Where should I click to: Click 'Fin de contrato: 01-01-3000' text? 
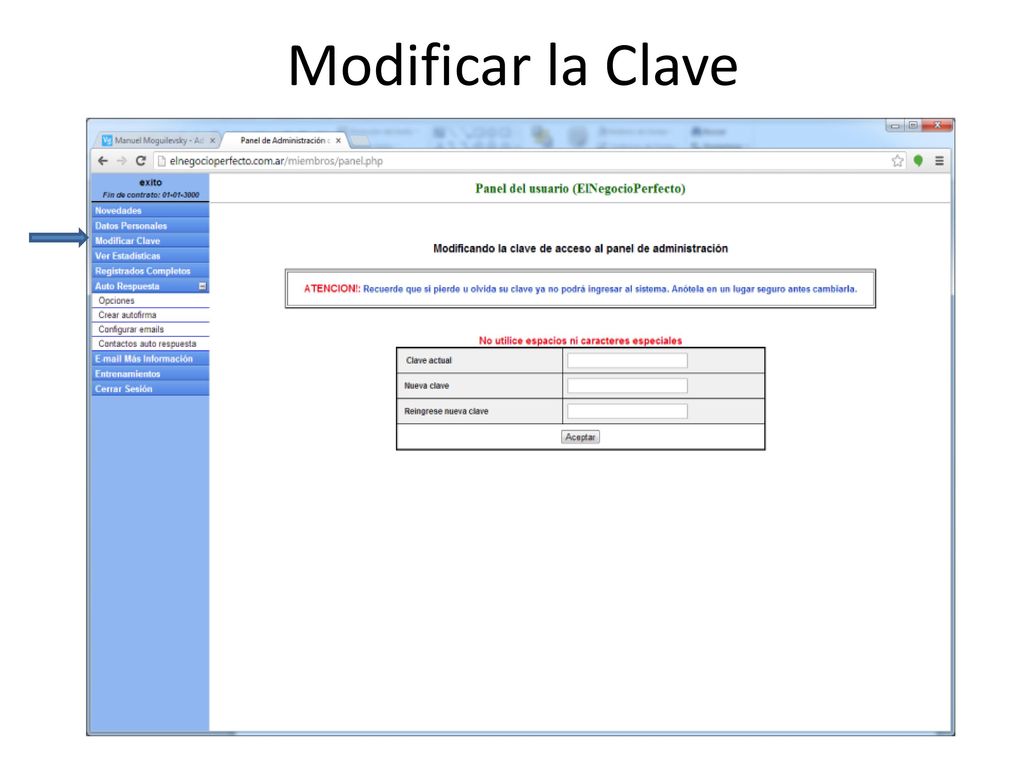pos(151,195)
